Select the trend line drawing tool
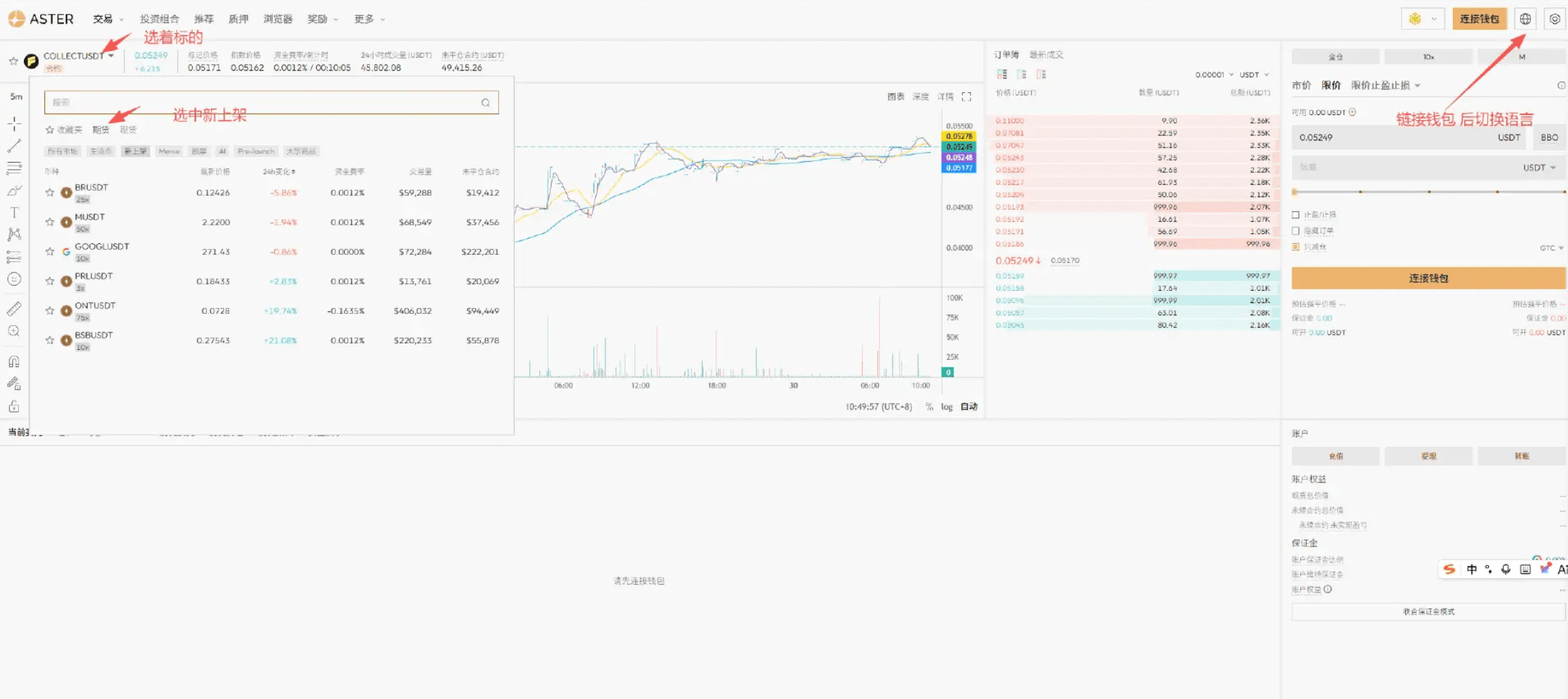Viewport: 1568px width, 699px height. point(14,146)
